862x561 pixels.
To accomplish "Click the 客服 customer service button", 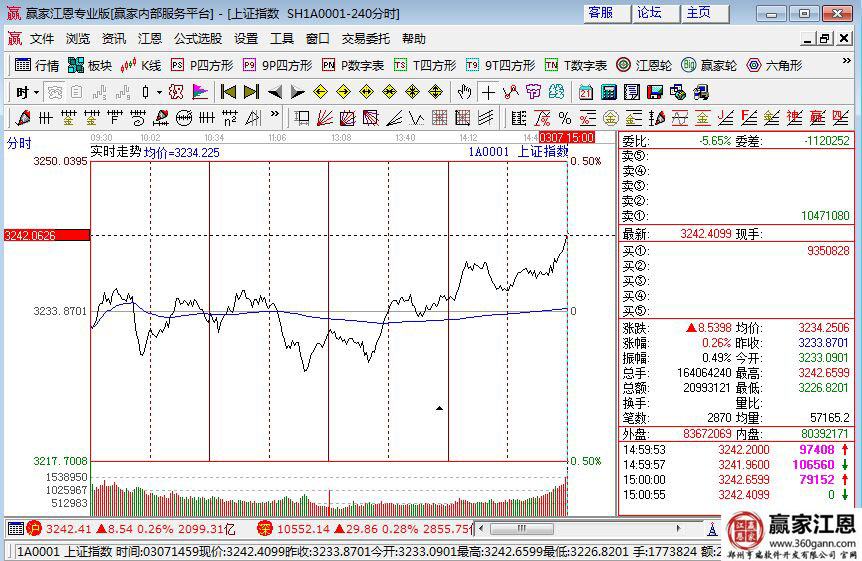I will [600, 13].
